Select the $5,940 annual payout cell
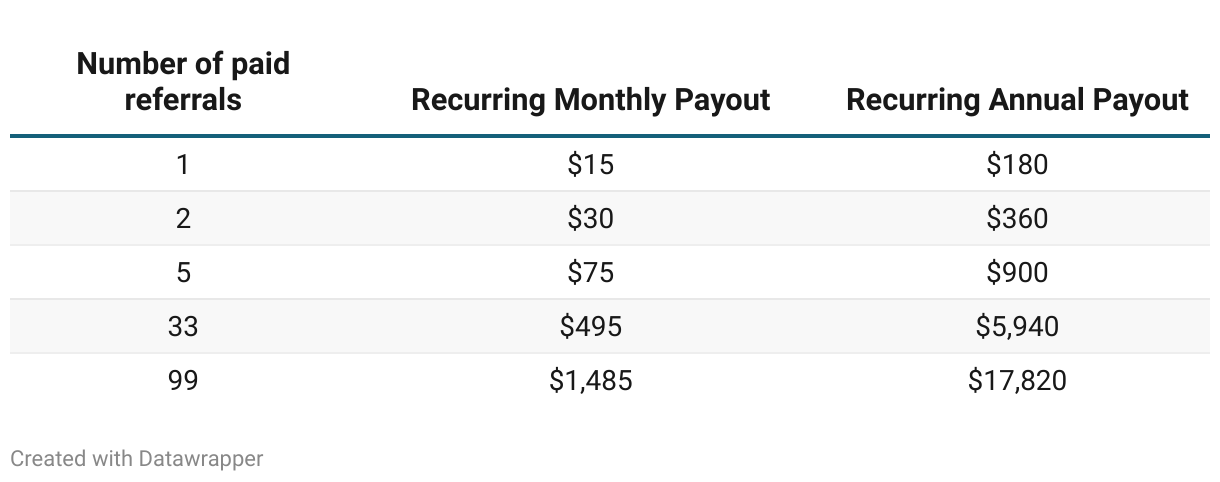Viewport: 1220px width, 482px height. [x=1017, y=326]
